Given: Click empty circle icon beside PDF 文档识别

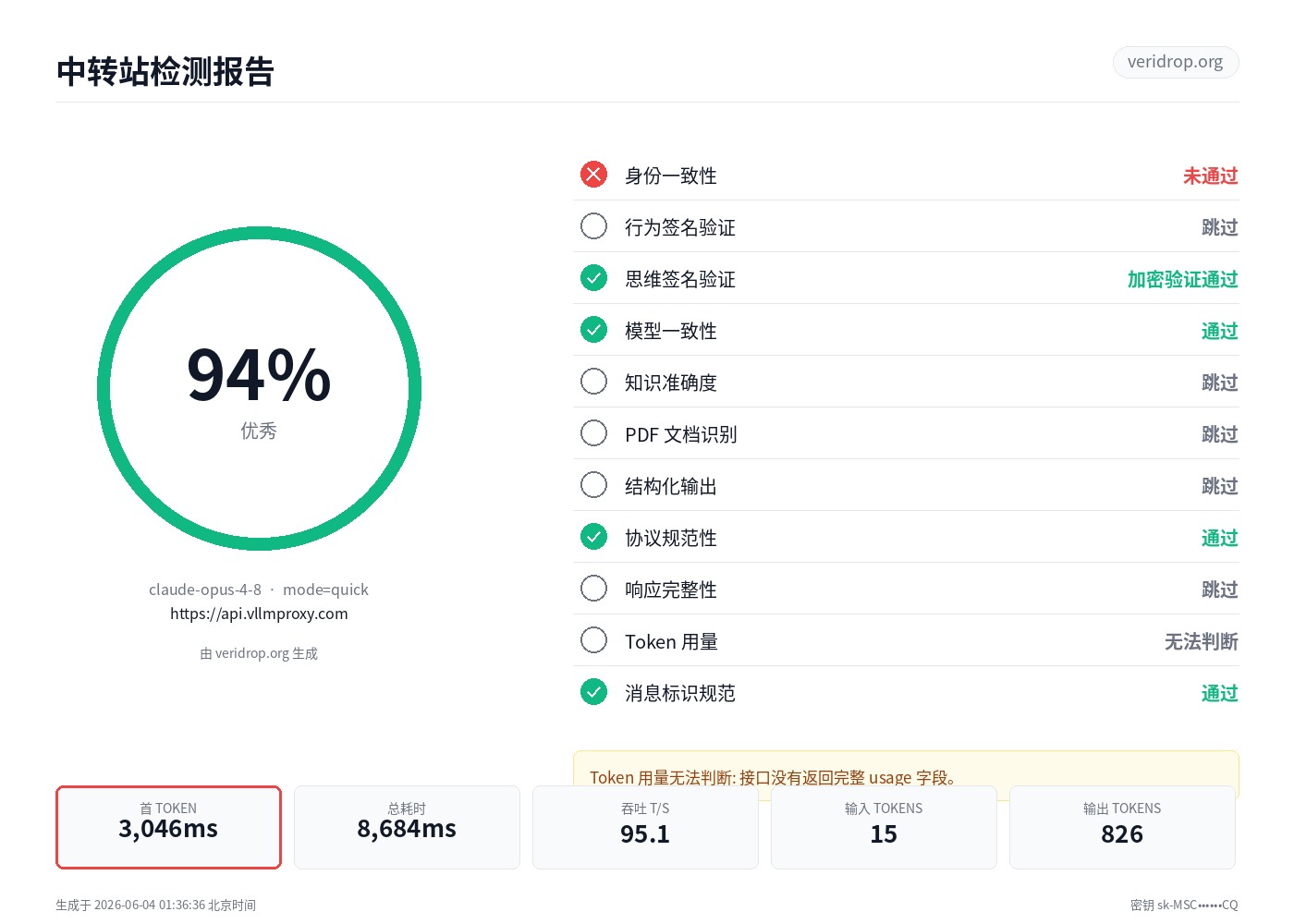Looking at the screenshot, I should (x=593, y=433).
